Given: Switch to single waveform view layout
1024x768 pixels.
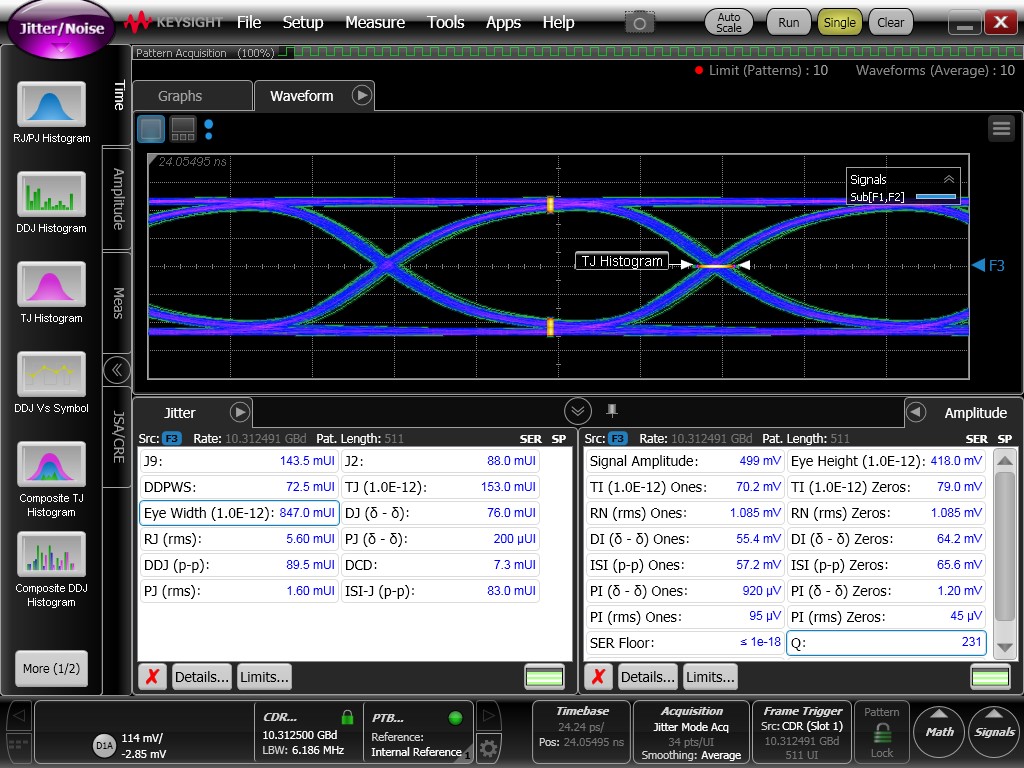Looking at the screenshot, I should [x=151, y=128].
